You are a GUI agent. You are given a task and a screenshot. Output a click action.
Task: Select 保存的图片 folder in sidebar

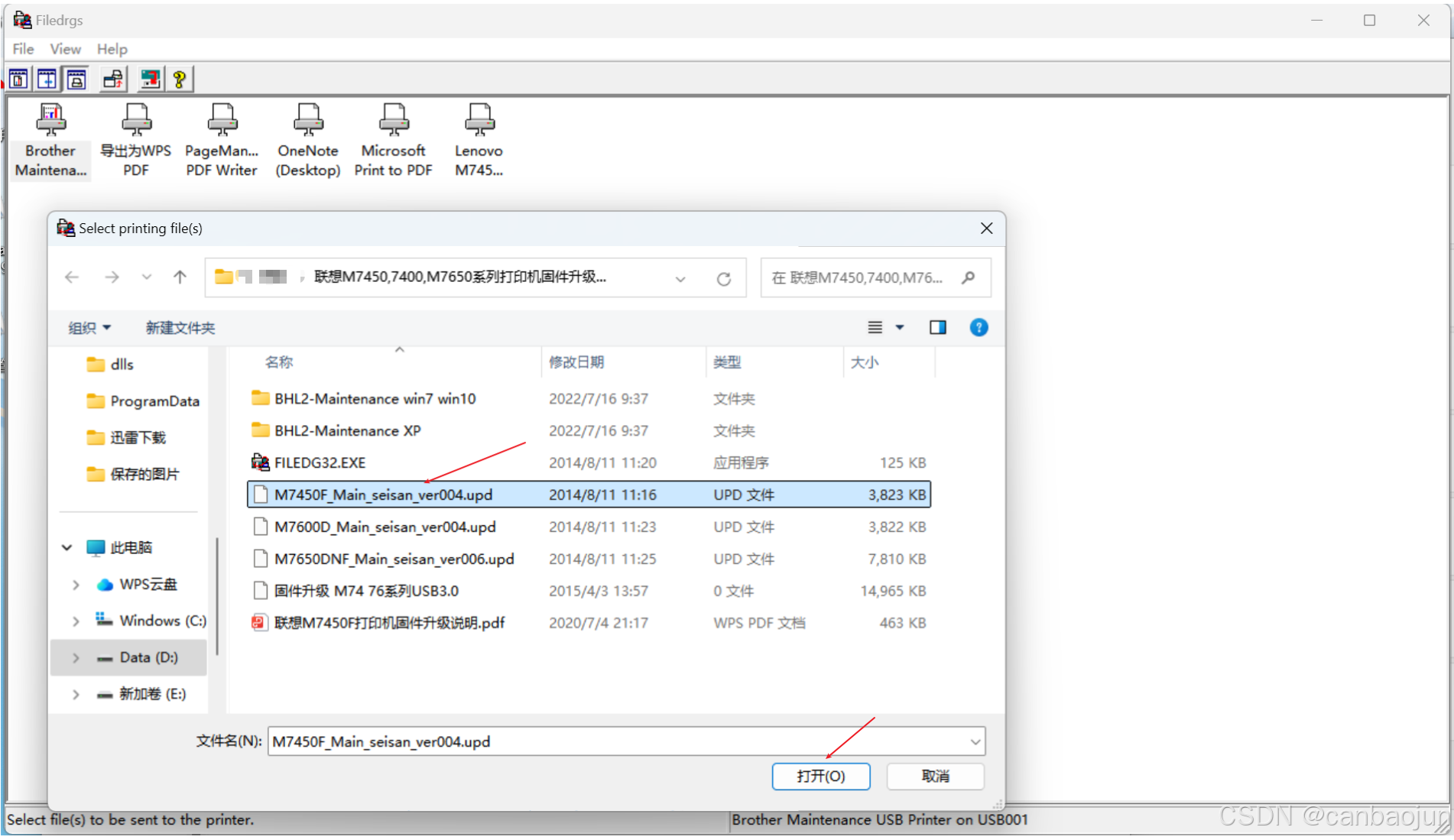133,475
